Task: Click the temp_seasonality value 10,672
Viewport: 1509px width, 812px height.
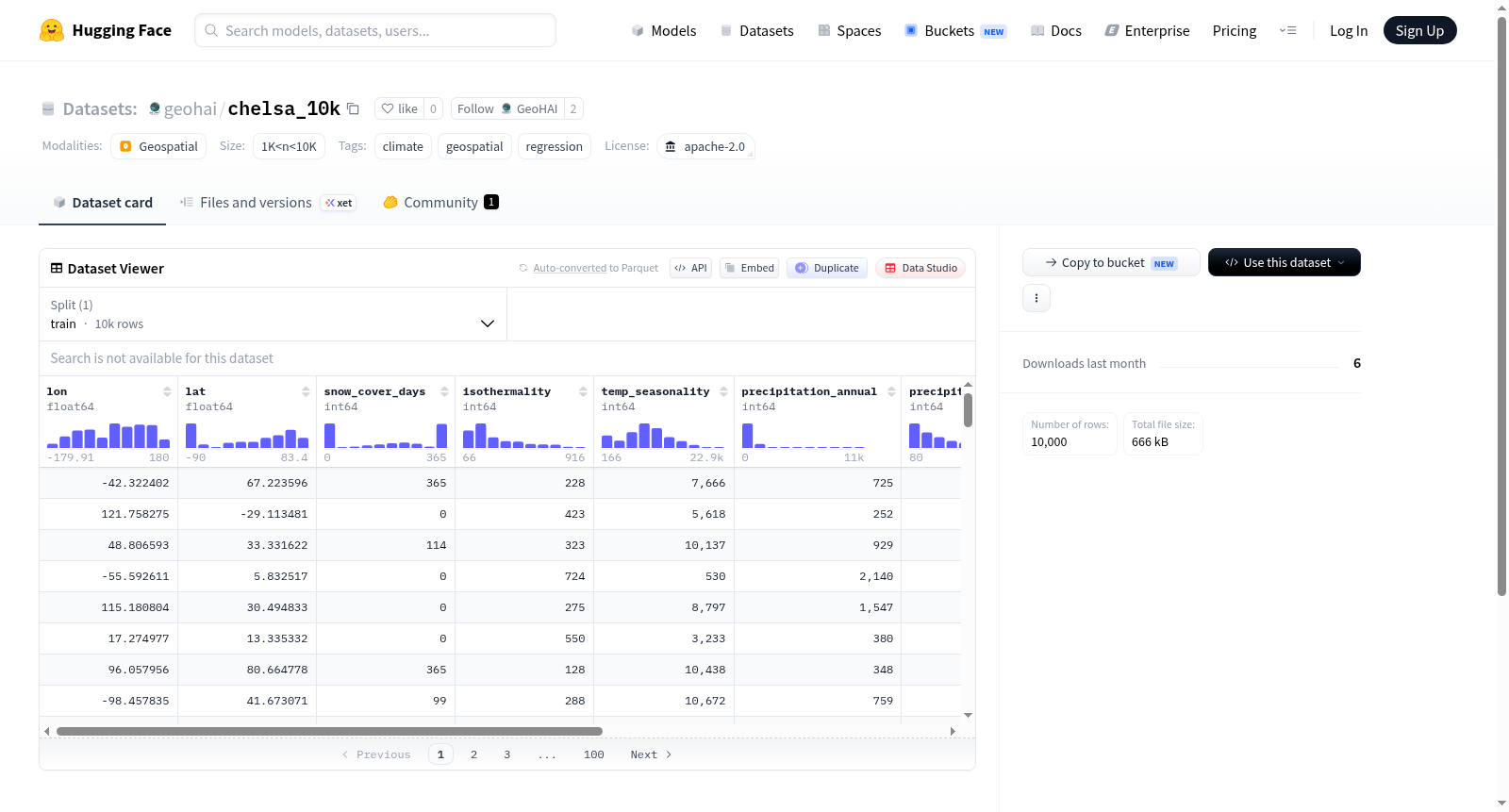Action: click(x=705, y=701)
